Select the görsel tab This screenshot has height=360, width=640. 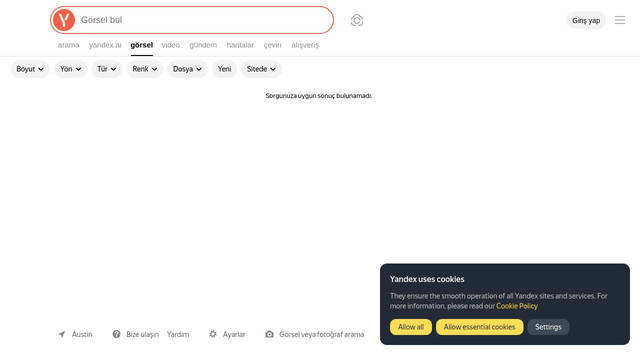142,45
